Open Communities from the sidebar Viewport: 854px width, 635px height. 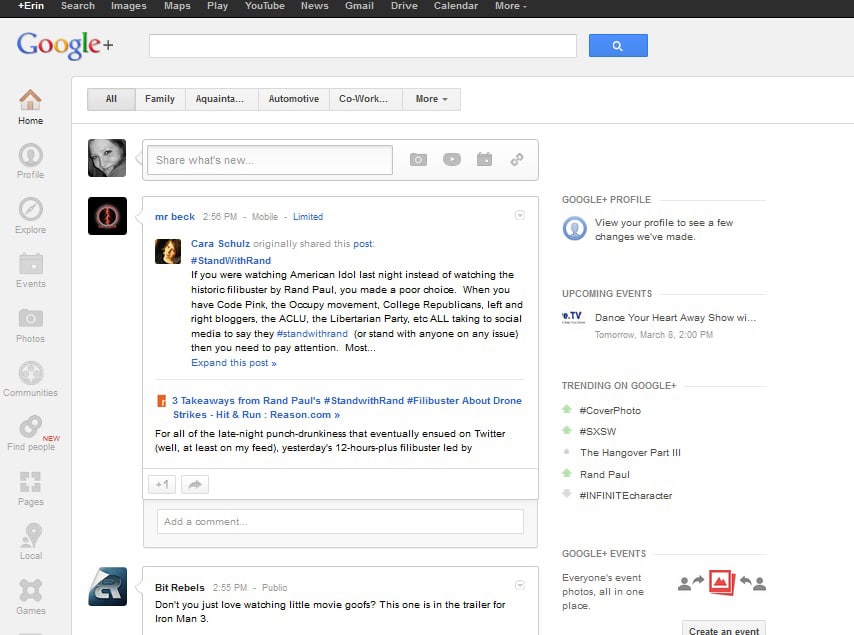(x=30, y=378)
